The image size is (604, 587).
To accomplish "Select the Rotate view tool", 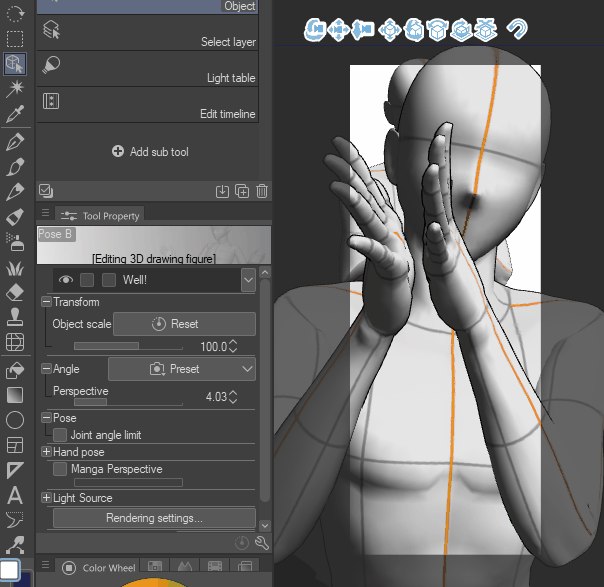I will pyautogui.click(x=15, y=13).
